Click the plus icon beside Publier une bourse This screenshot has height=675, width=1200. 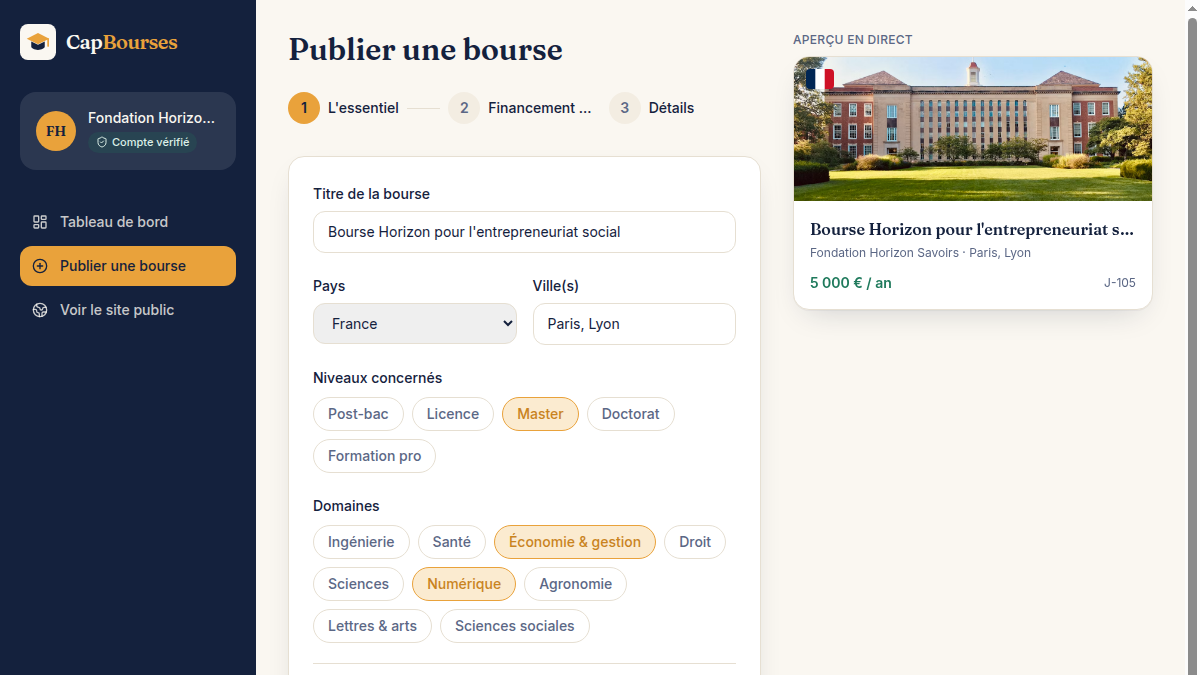pos(40,266)
